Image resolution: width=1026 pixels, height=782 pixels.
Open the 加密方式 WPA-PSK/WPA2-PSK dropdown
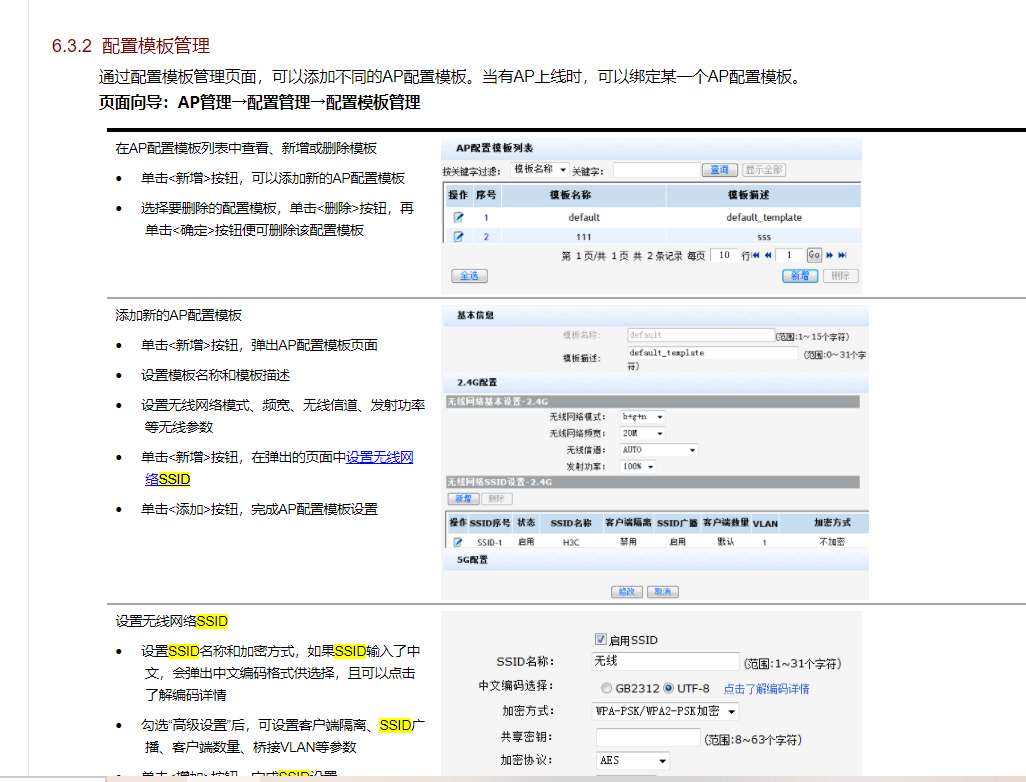click(x=665, y=711)
